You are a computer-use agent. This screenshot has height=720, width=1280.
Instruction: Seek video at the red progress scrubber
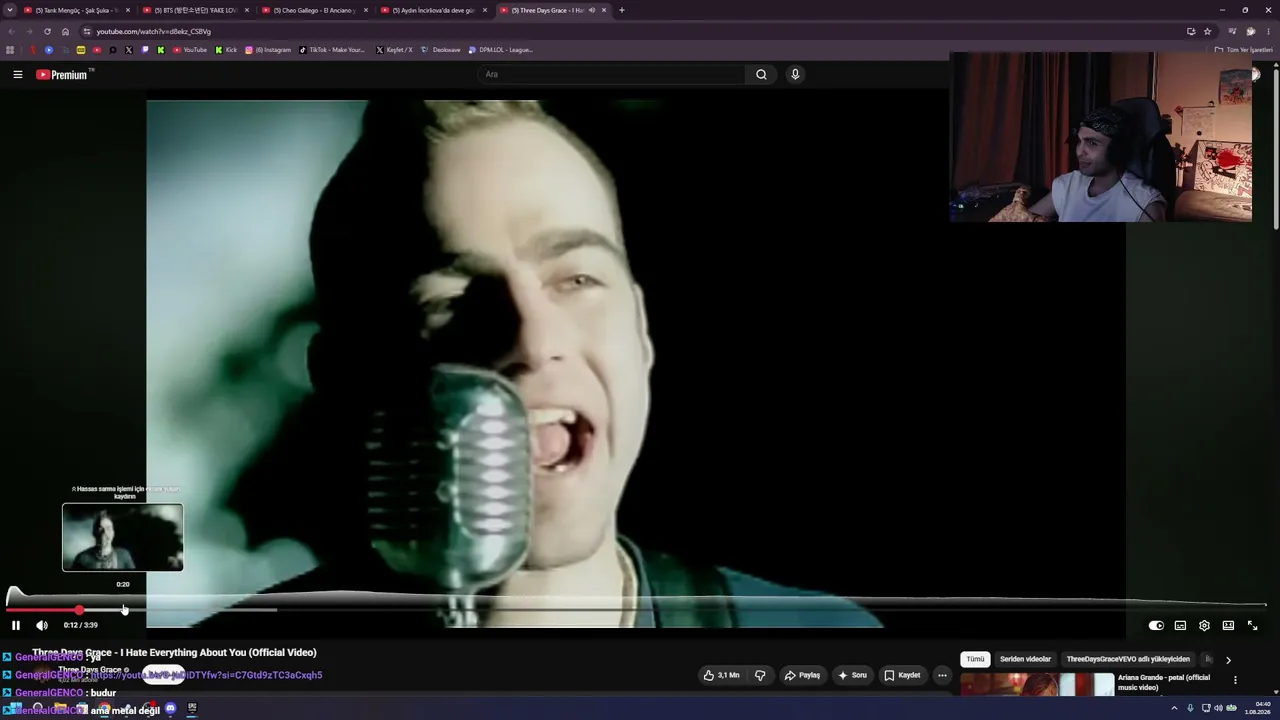(79, 609)
